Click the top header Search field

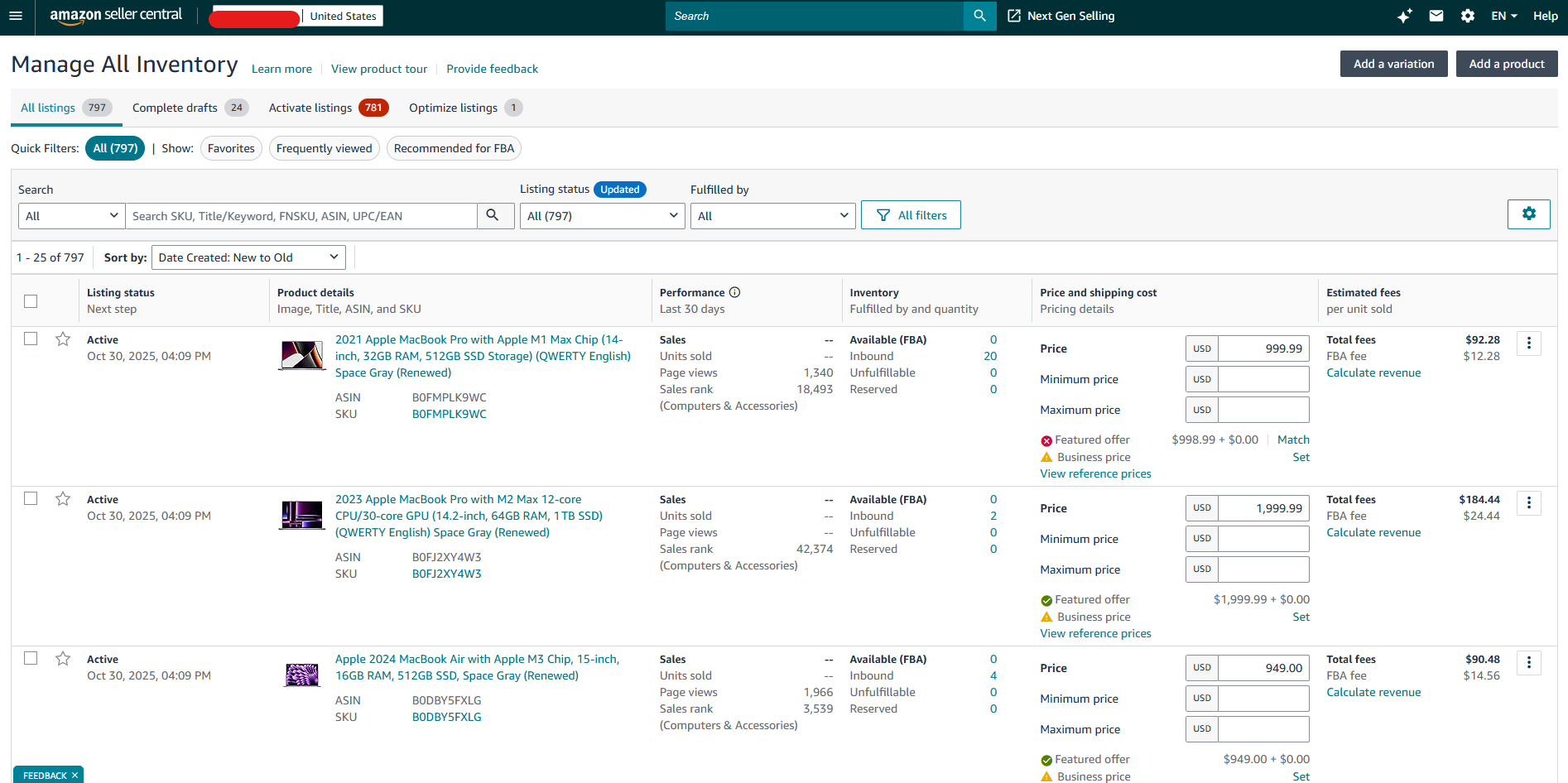(x=815, y=16)
